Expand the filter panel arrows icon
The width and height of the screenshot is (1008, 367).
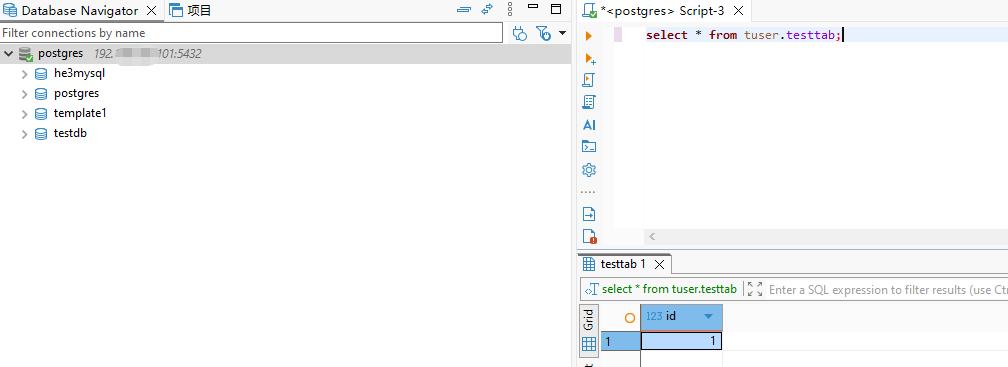coord(755,289)
